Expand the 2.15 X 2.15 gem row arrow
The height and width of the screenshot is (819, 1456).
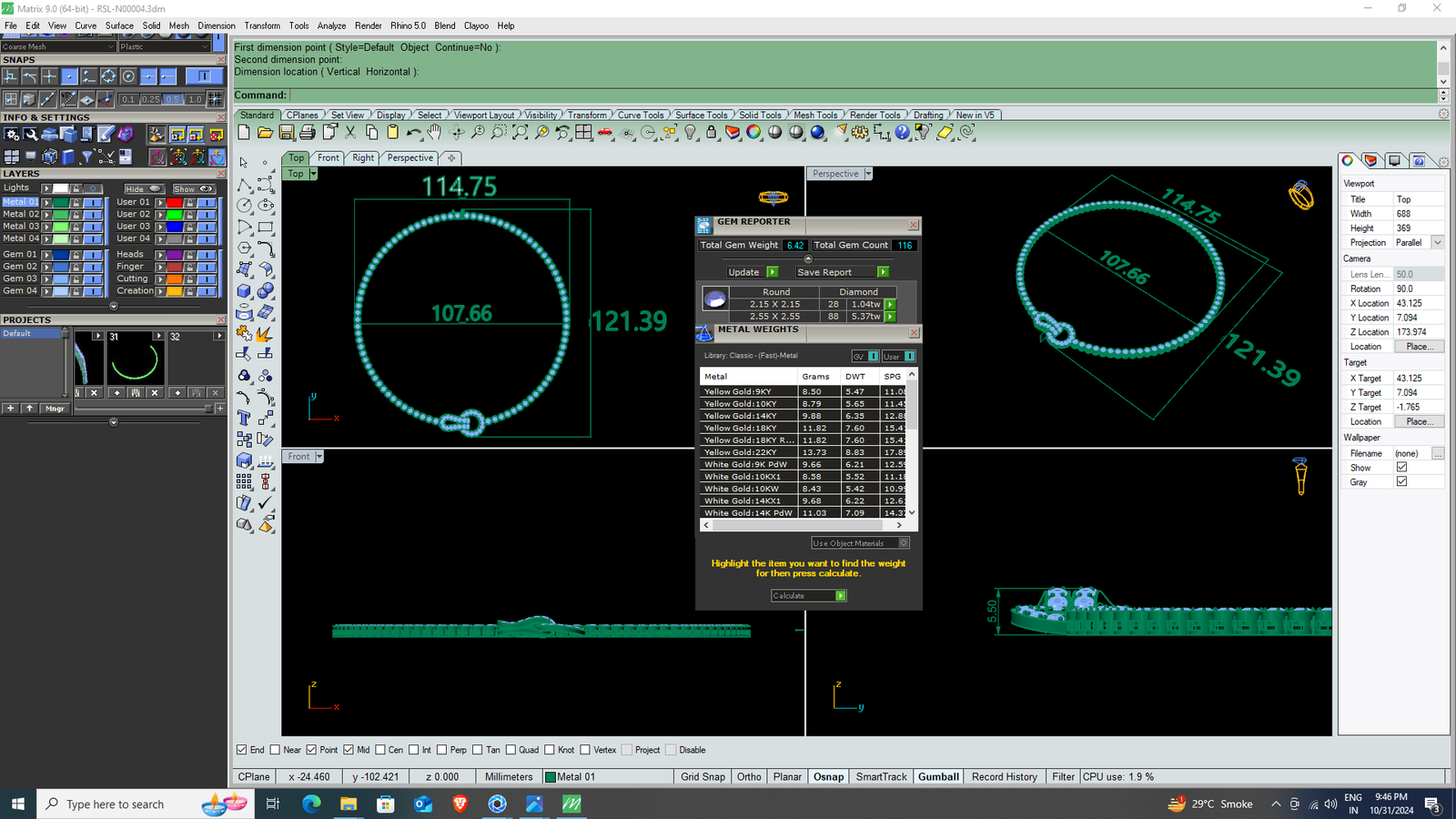[890, 304]
